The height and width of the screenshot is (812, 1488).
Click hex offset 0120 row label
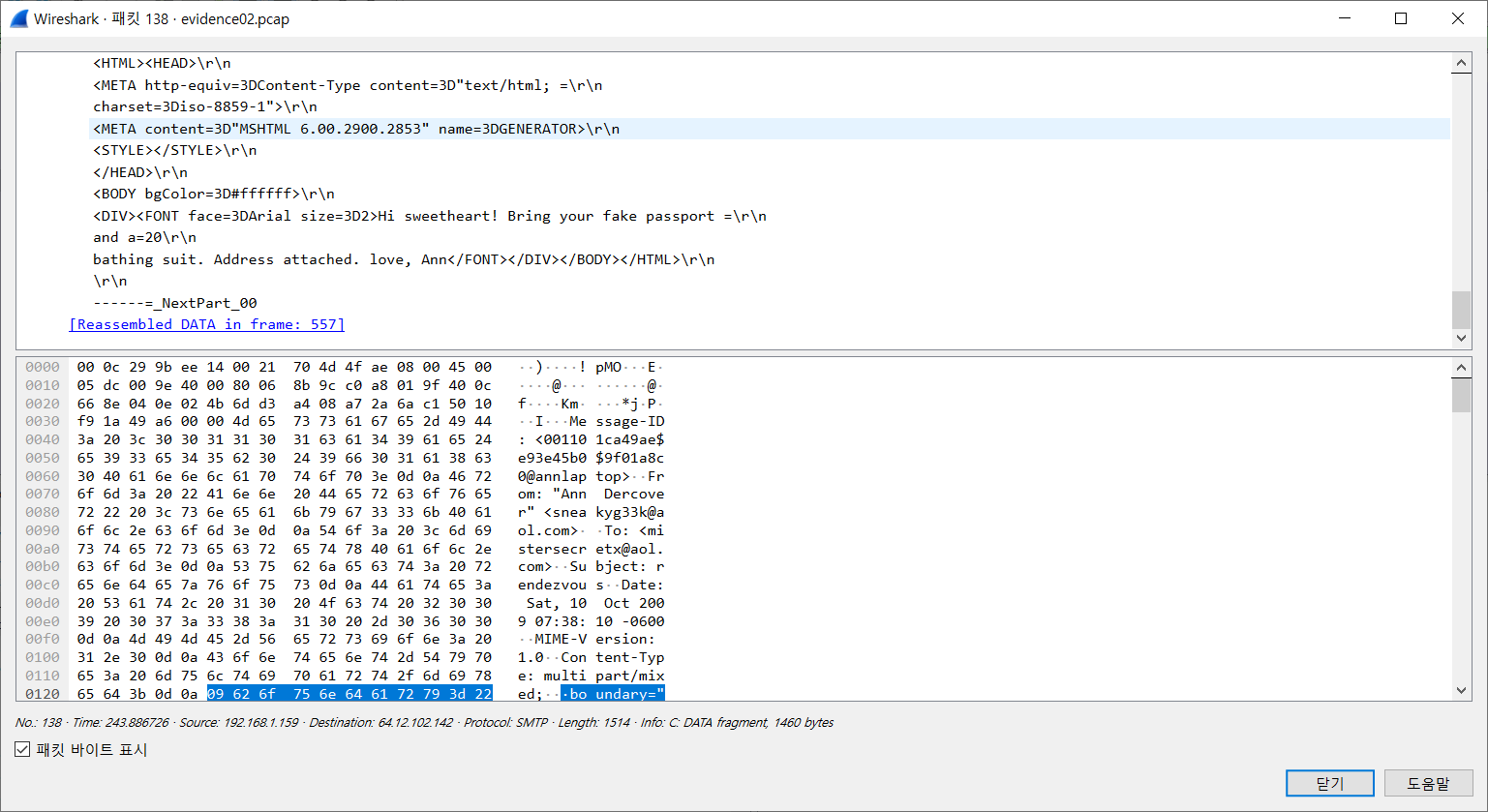click(43, 694)
